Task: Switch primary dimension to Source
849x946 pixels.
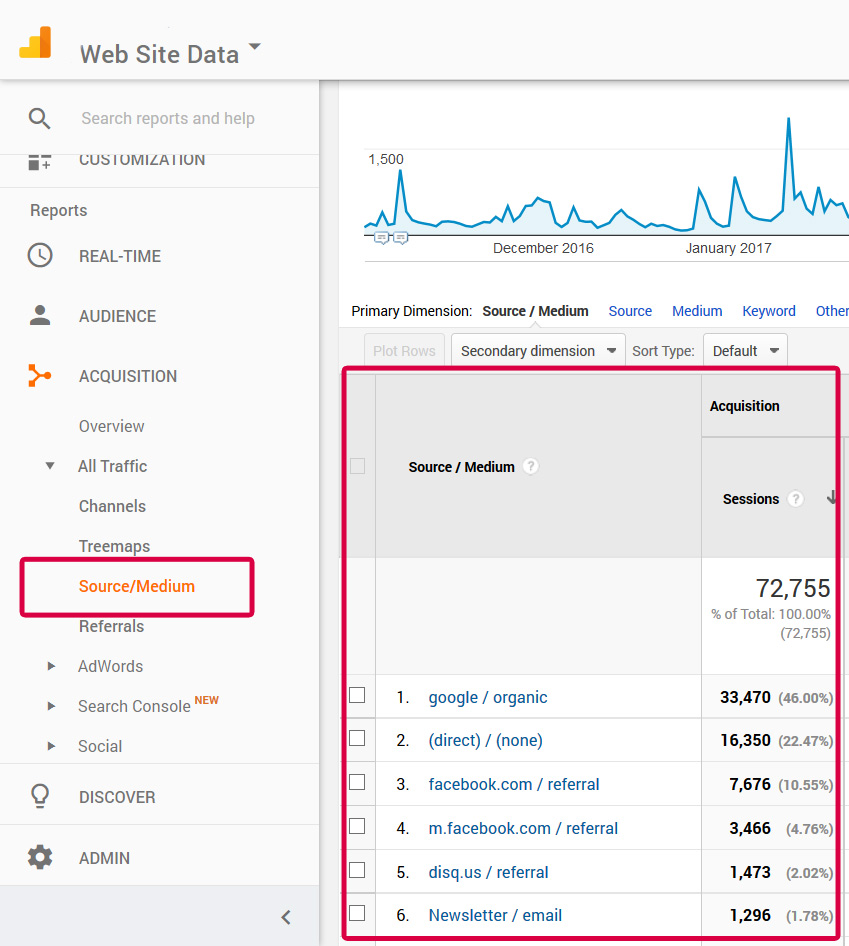Action: (x=630, y=311)
